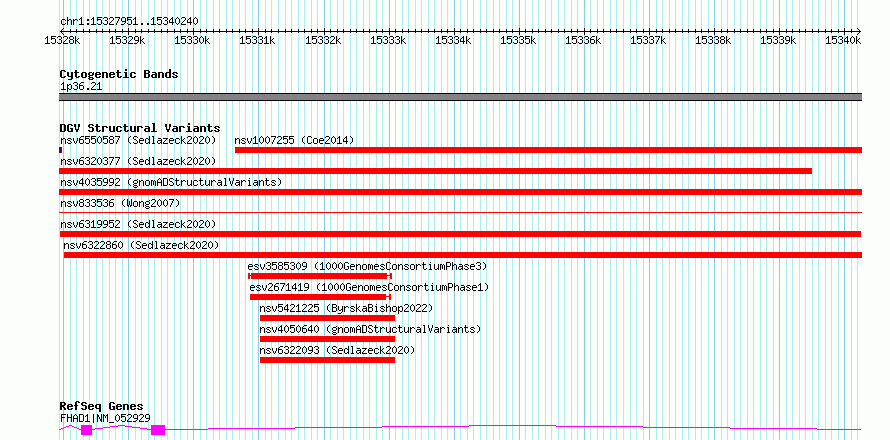This screenshot has width=890, height=440.
Task: Click the 15334k ruler tick label
Action: 454,40
